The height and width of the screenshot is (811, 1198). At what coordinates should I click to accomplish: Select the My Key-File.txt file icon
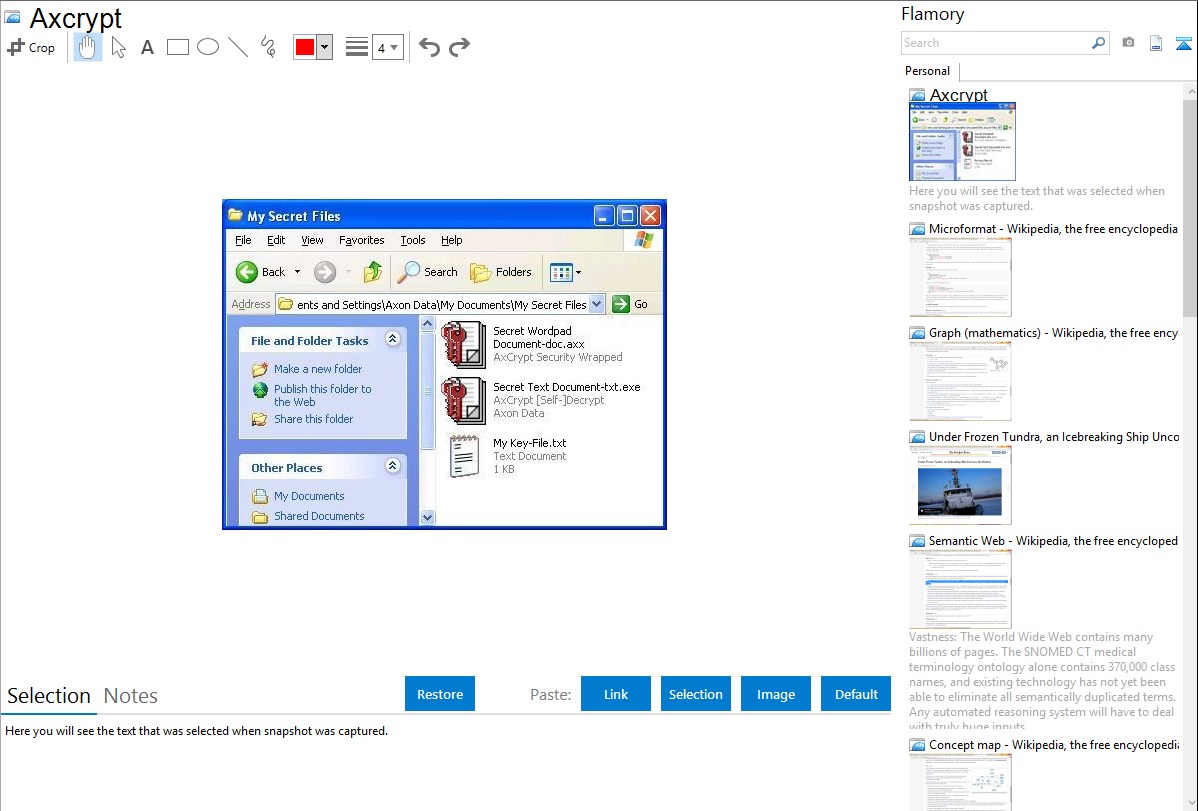coord(465,456)
